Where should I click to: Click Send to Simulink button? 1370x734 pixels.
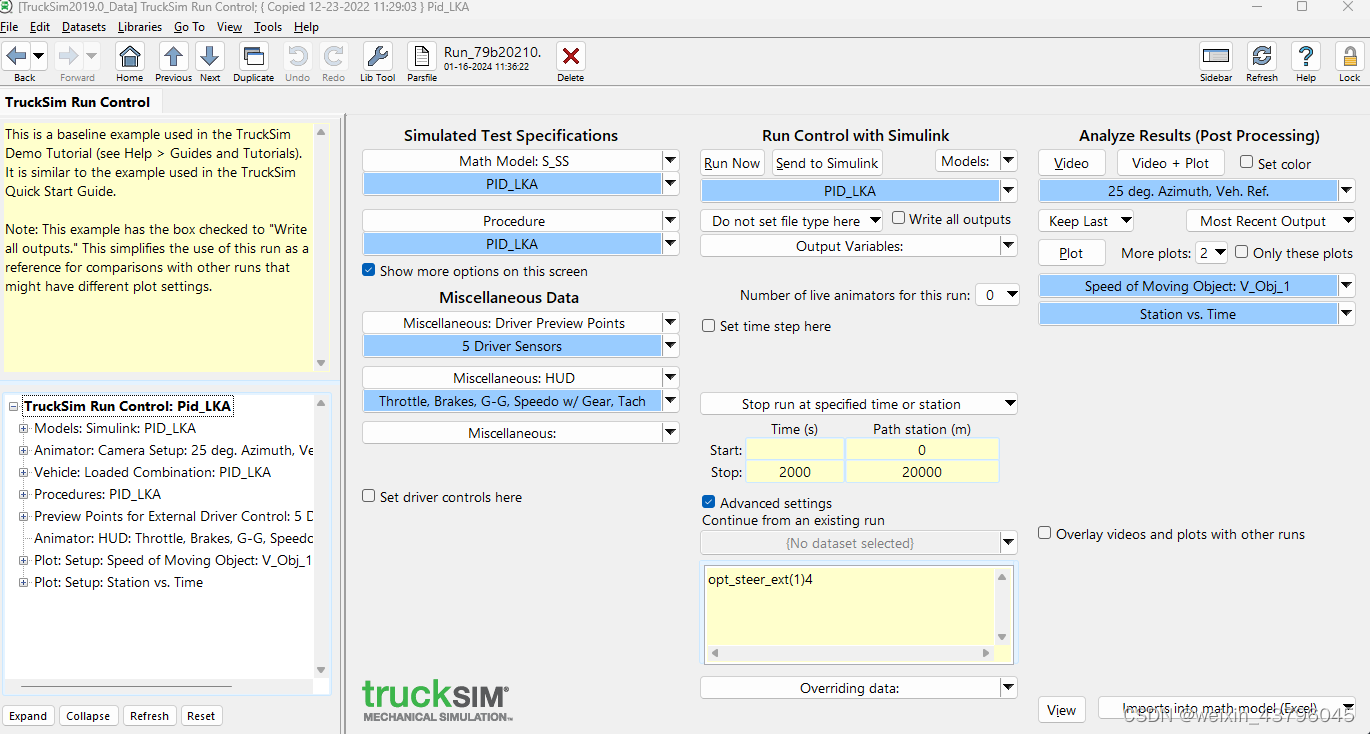(x=827, y=163)
